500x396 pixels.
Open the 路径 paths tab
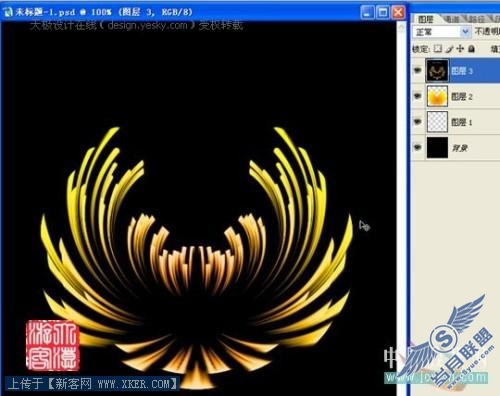tap(476, 19)
